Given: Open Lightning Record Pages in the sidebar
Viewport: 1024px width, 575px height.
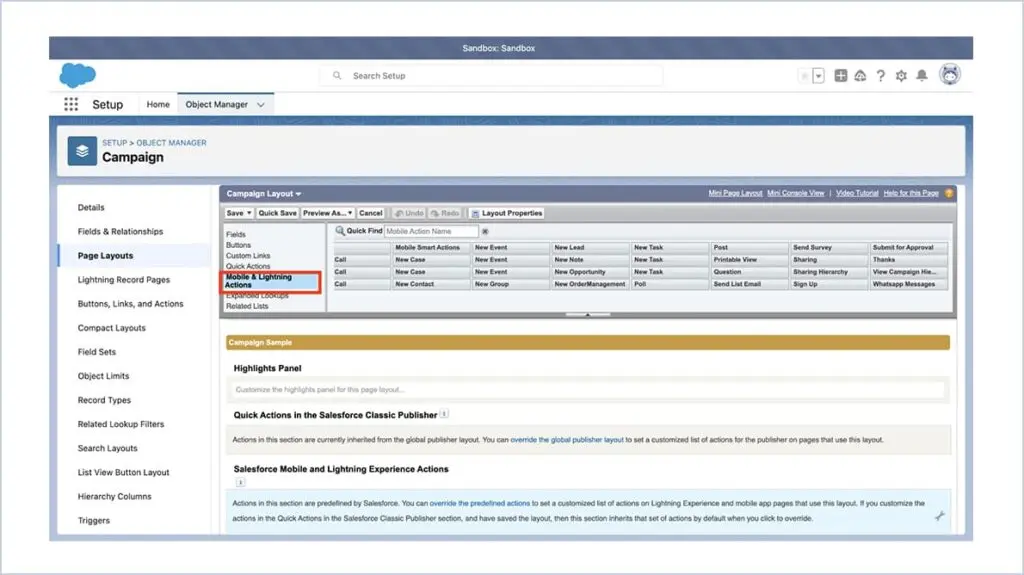Looking at the screenshot, I should tap(123, 280).
